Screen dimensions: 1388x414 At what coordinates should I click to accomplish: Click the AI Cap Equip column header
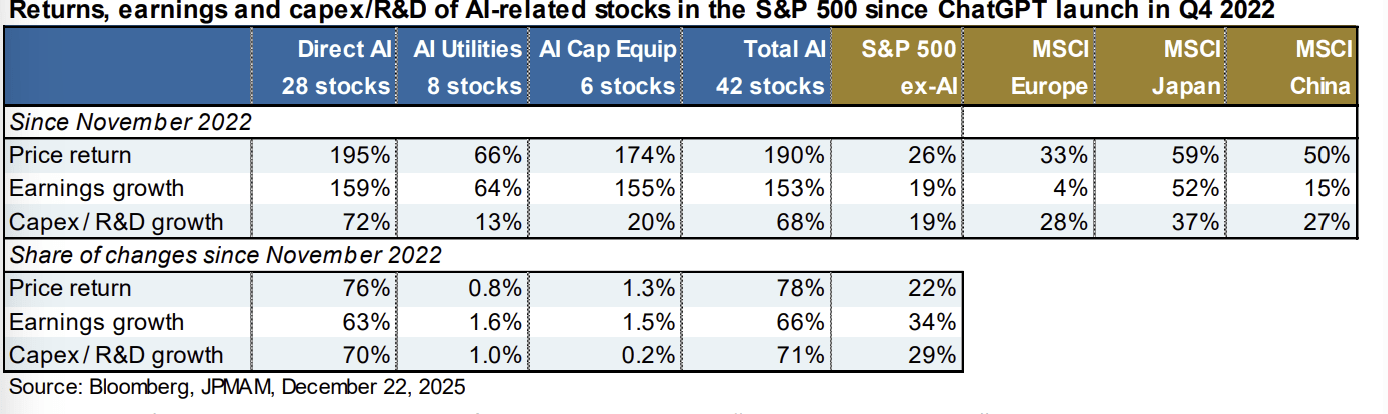click(x=606, y=67)
